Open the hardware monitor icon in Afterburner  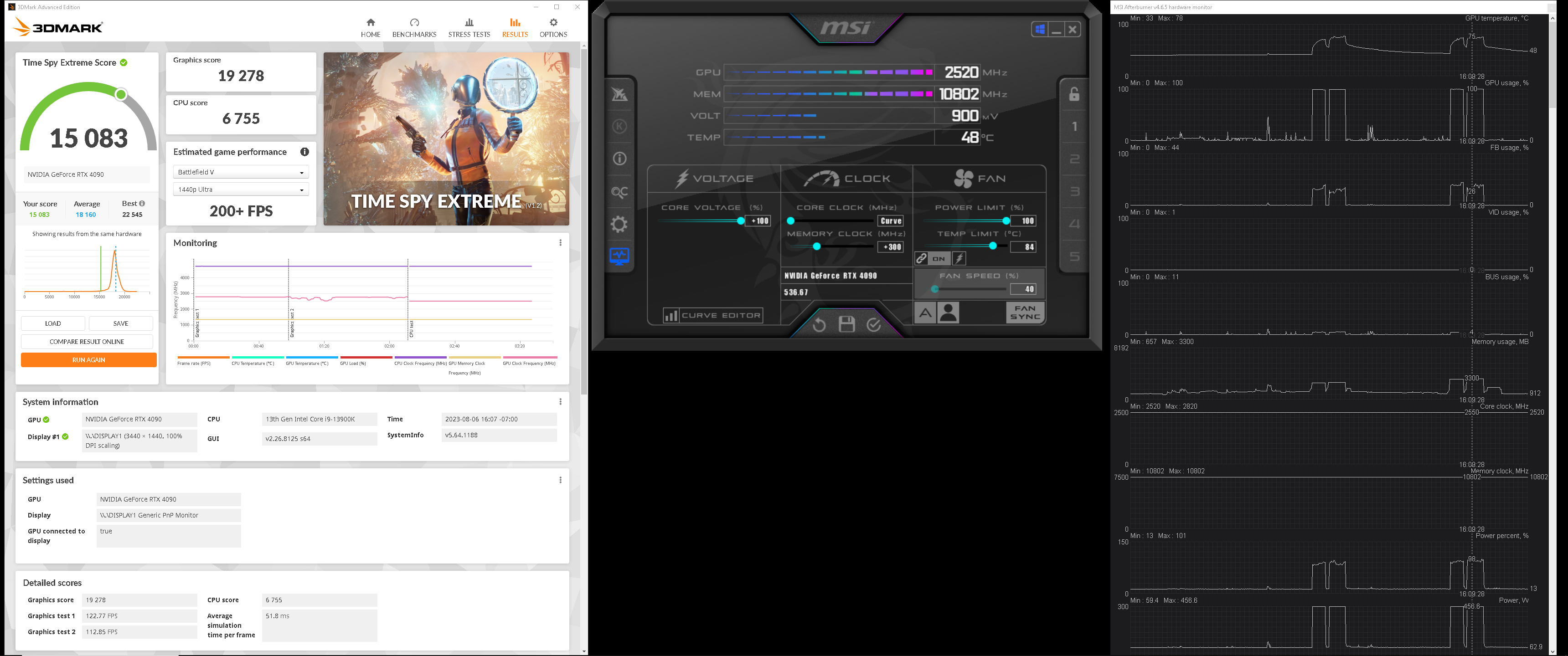pyautogui.click(x=619, y=257)
